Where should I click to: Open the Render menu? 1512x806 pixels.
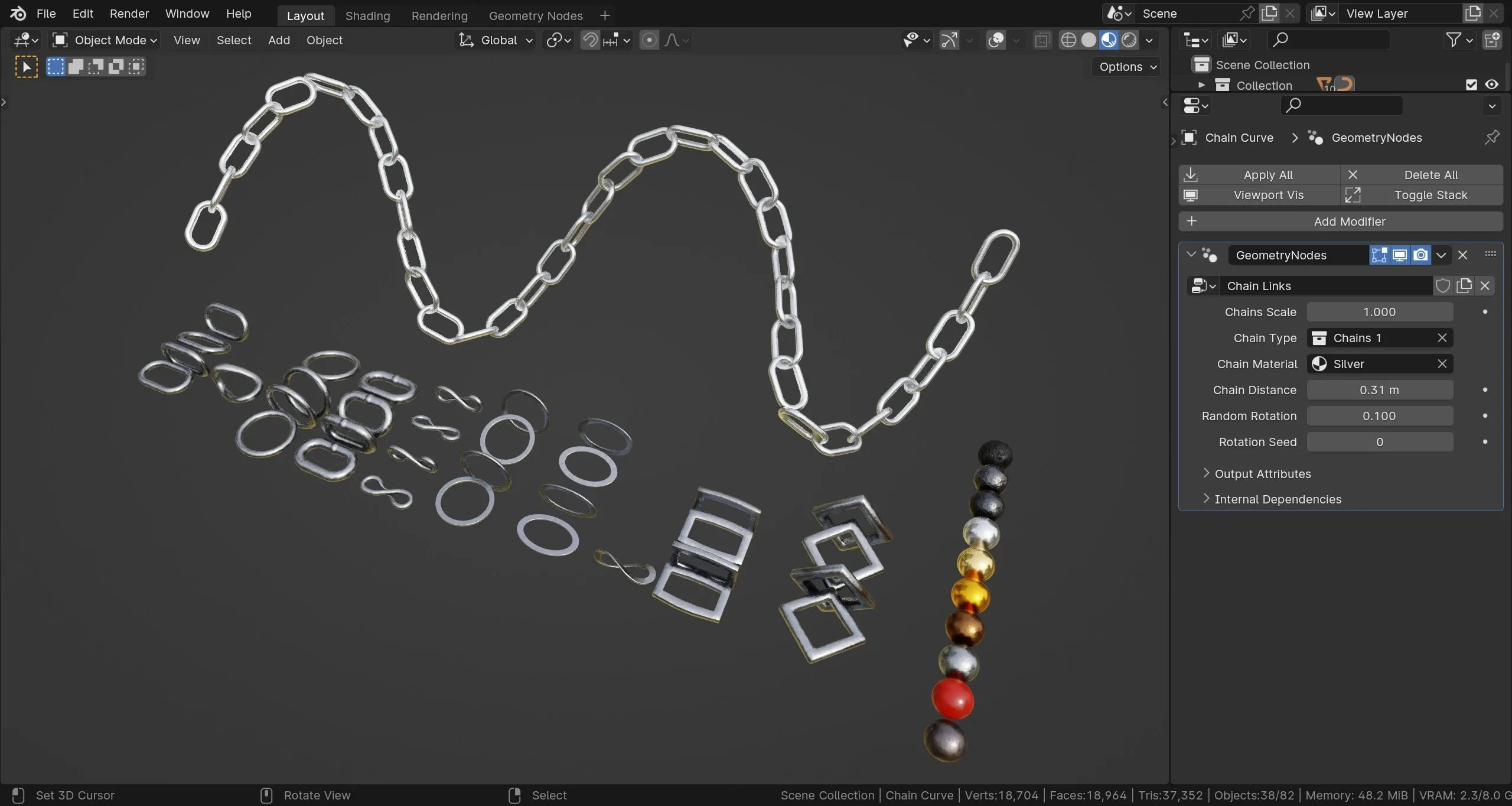tap(129, 14)
